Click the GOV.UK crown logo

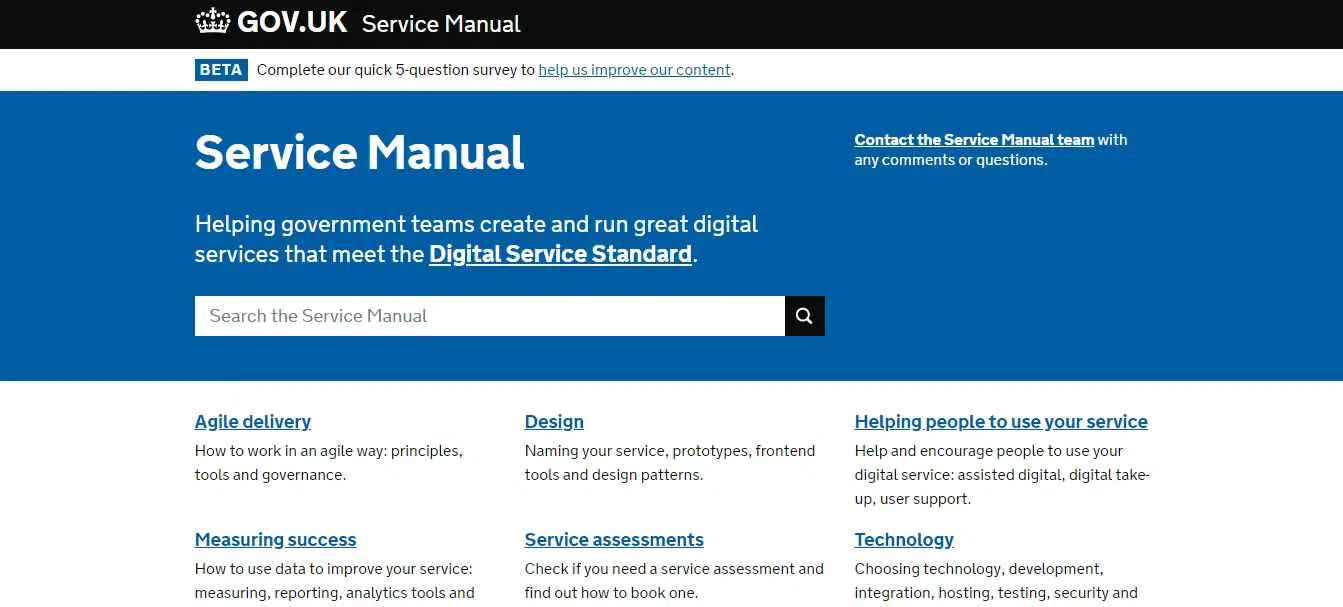pos(212,22)
